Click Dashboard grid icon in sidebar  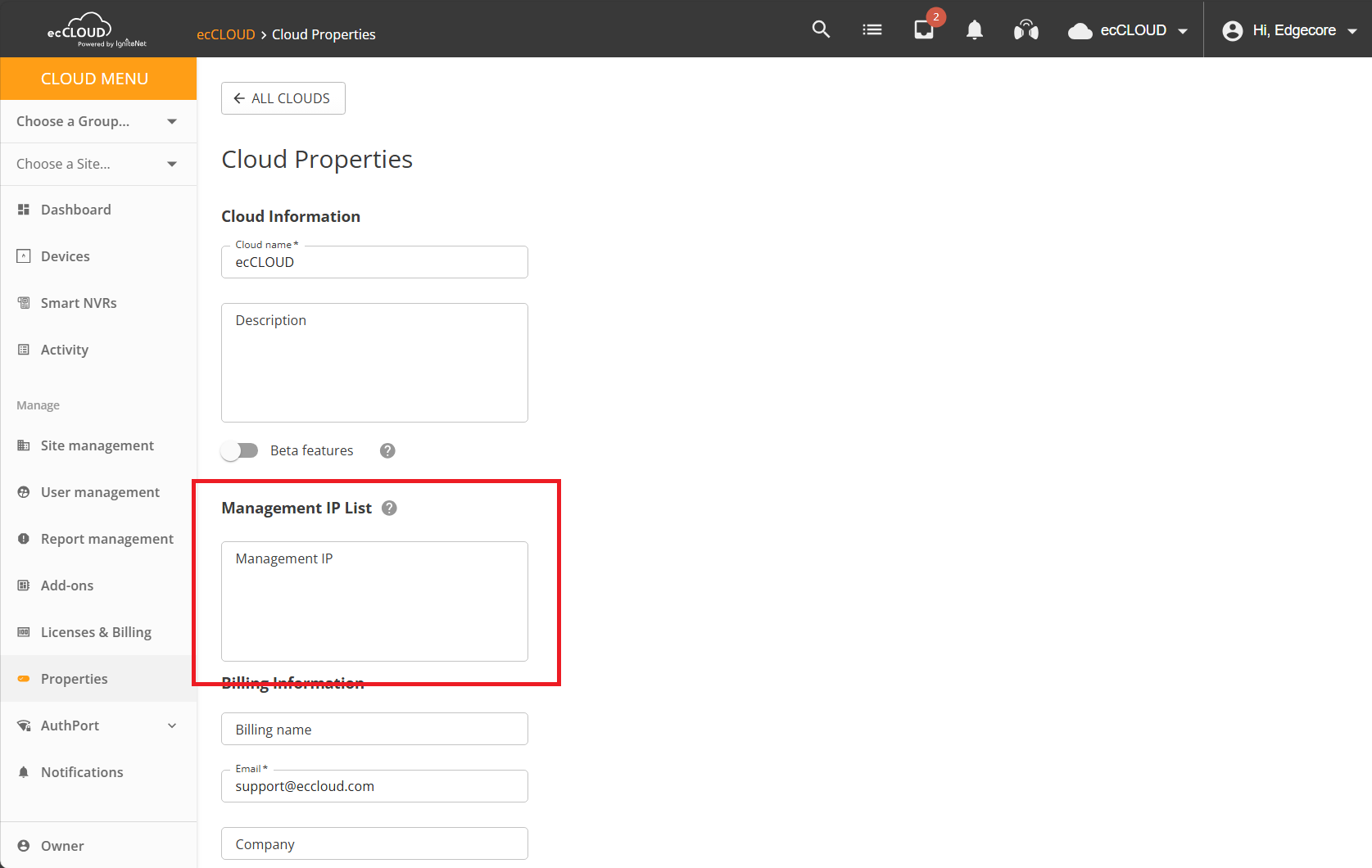(24, 210)
